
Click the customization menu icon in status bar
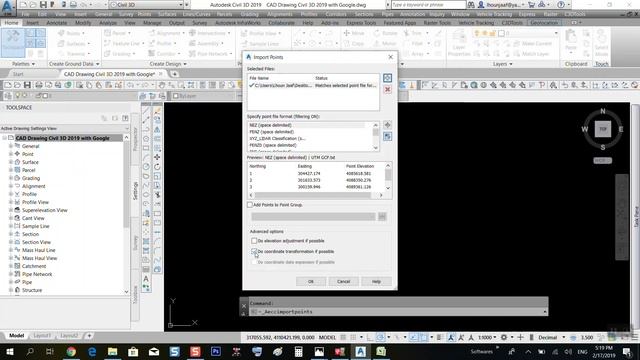[635, 338]
